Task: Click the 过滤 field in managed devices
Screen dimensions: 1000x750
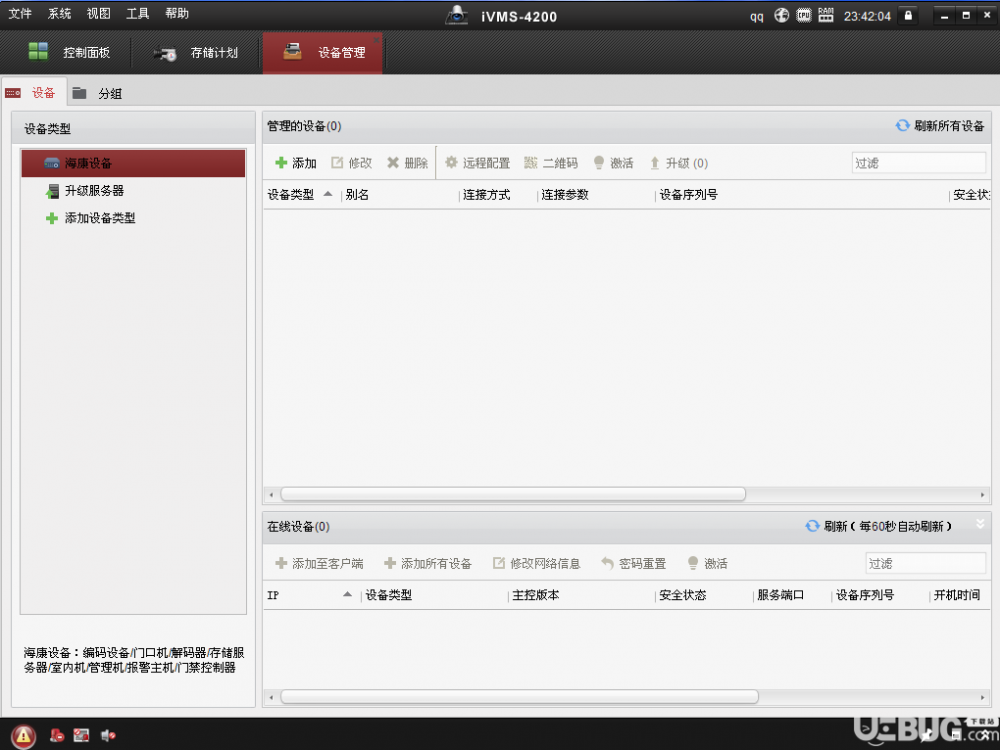Action: [918, 163]
